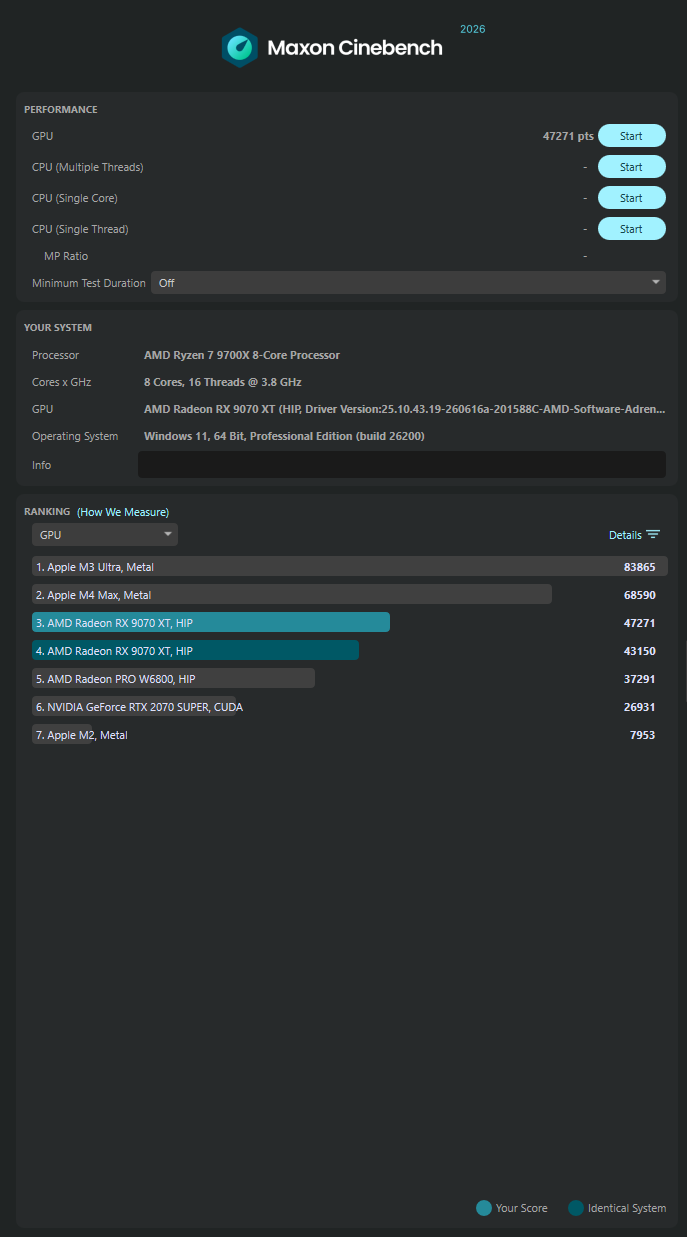Click the Details label in Ranking
Viewport: 687px width, 1237px height.
tap(625, 535)
